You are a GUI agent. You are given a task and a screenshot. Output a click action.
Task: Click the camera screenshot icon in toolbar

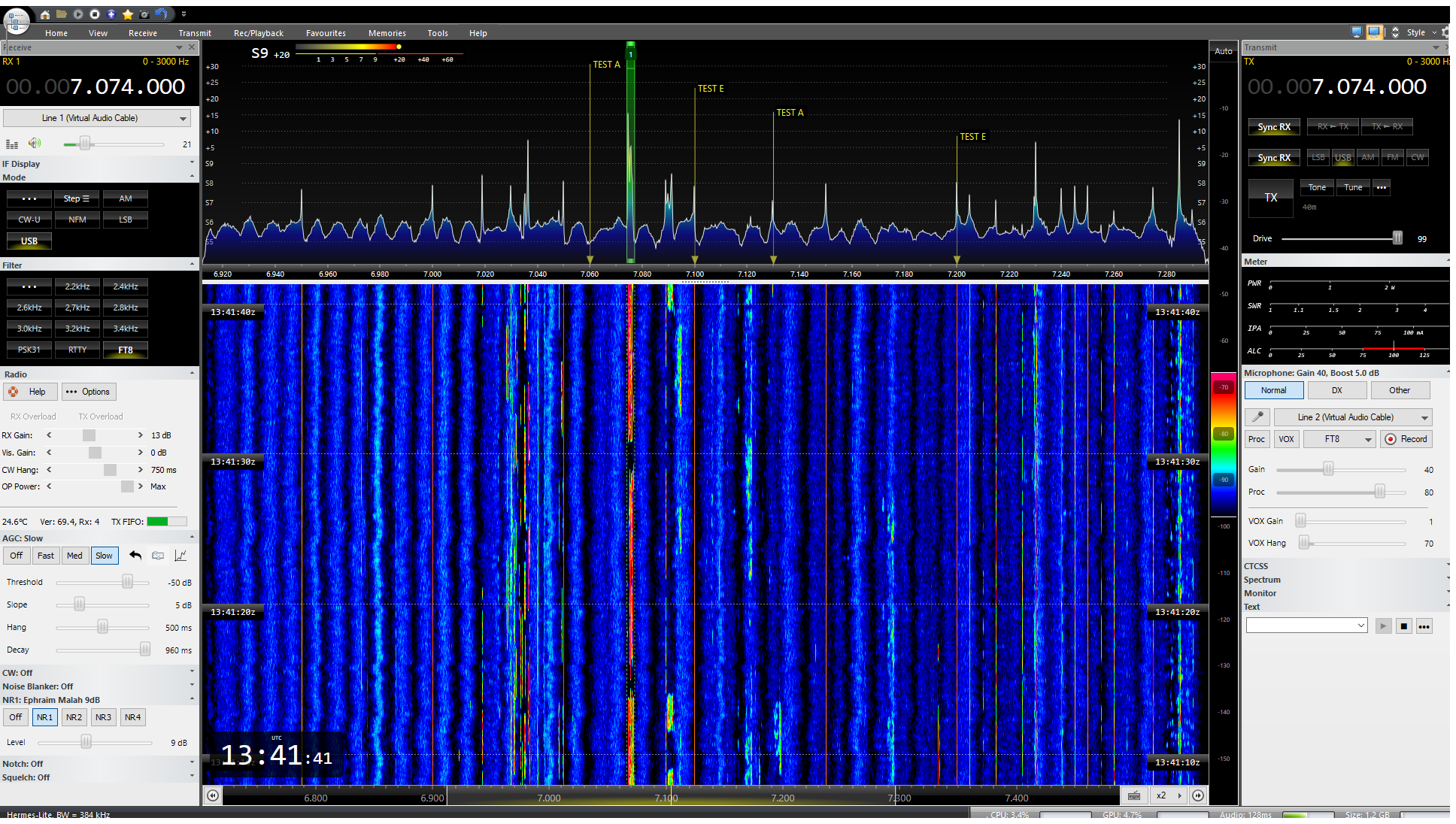point(144,14)
